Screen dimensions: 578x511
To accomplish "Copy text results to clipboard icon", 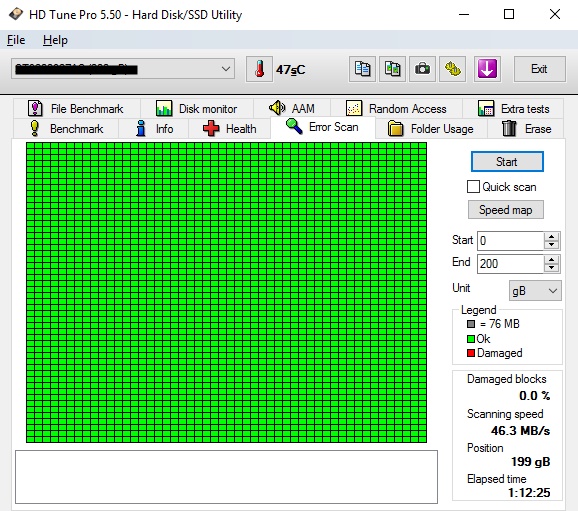I will pos(362,69).
